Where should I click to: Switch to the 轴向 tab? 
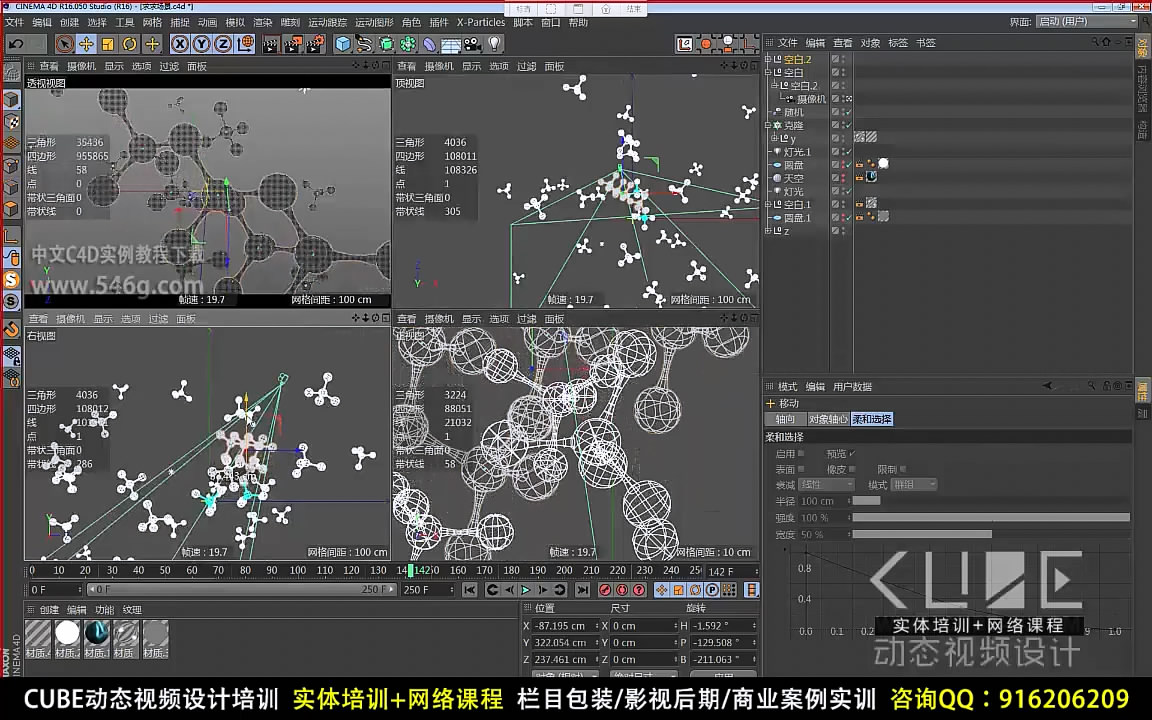click(x=785, y=420)
